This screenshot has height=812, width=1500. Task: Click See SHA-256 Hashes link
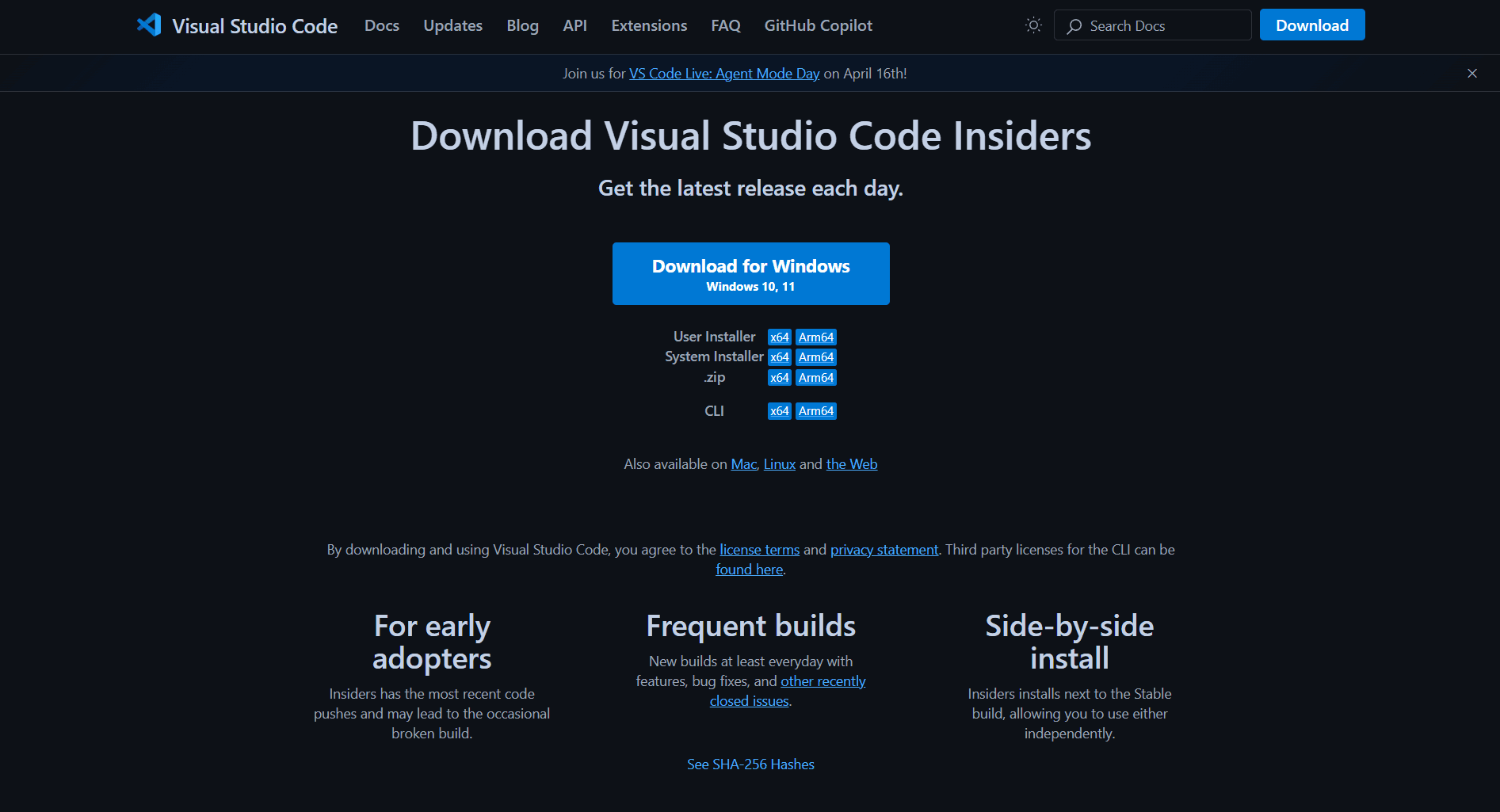click(750, 764)
